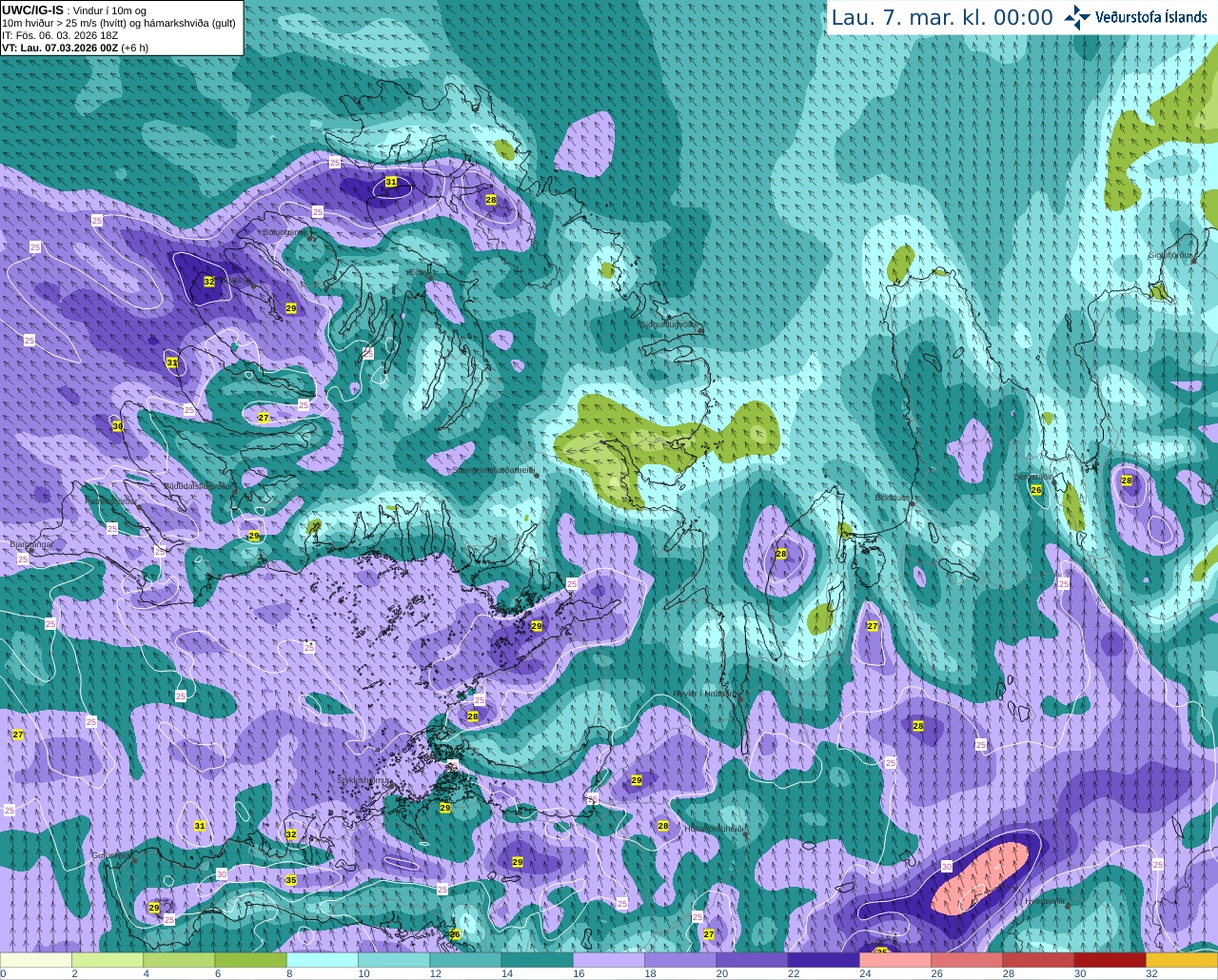The image size is (1218, 980).
Task: Pick the 6–8 olive green legend swatch
Action: [x=250, y=960]
